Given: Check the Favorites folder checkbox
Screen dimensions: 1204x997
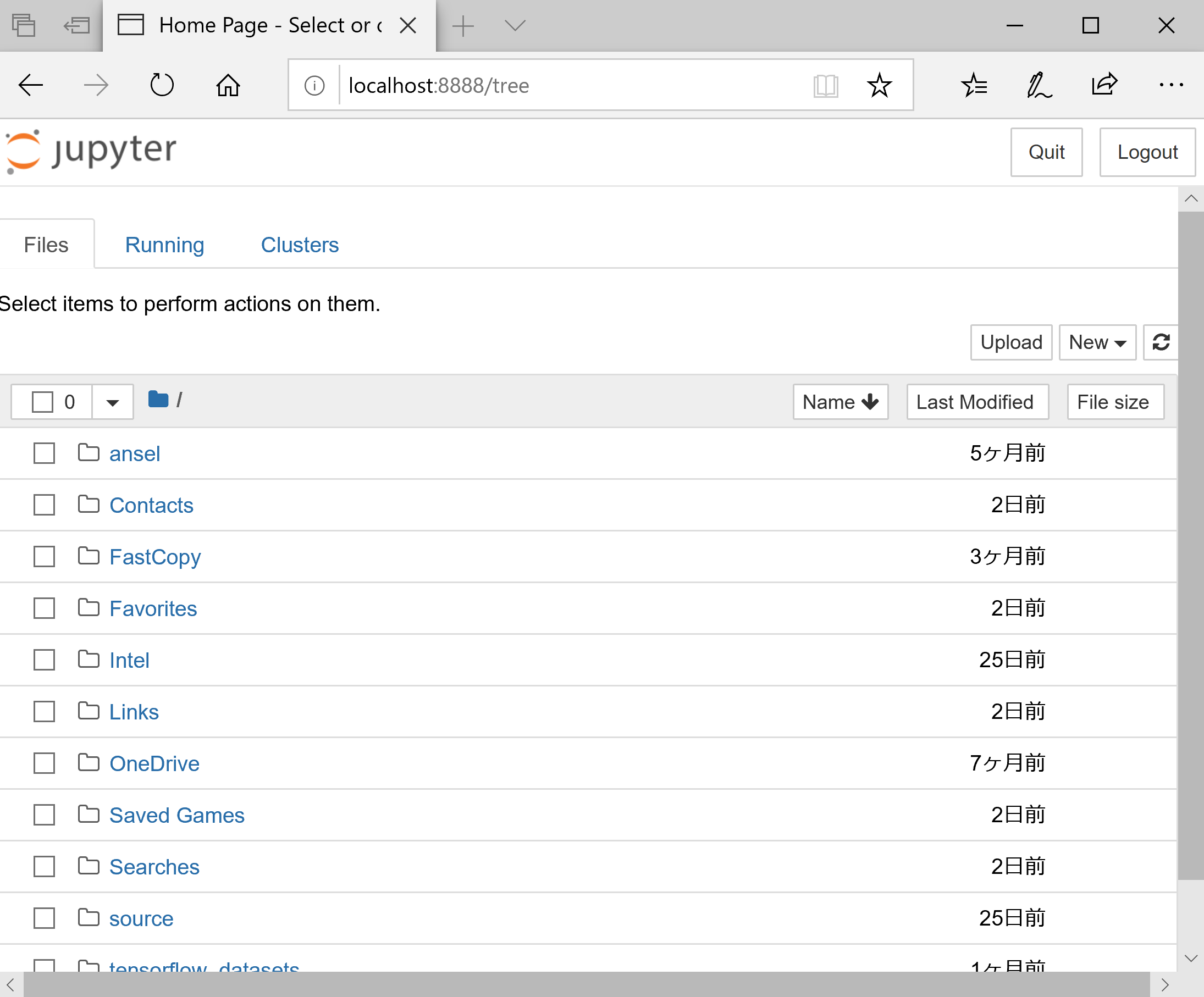Looking at the screenshot, I should (x=44, y=608).
